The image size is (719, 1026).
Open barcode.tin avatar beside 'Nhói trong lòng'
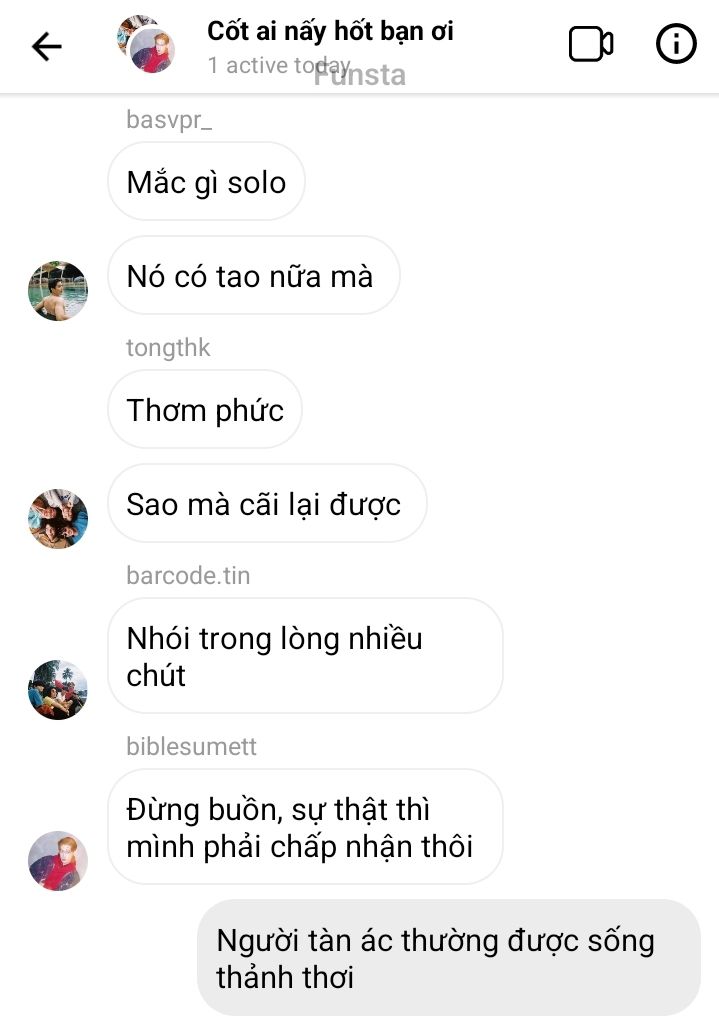[58, 690]
